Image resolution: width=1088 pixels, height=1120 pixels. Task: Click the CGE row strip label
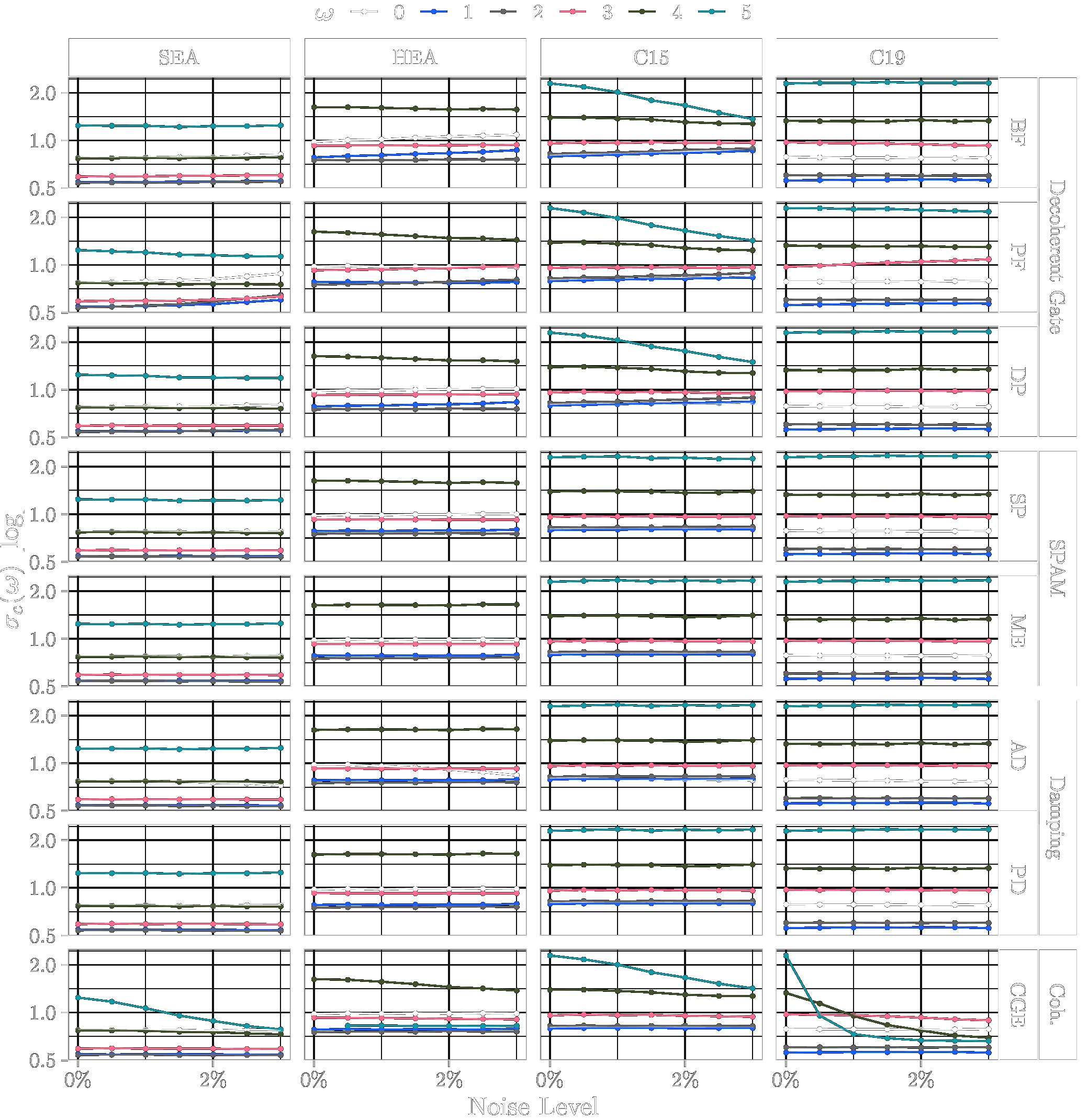[1018, 1004]
